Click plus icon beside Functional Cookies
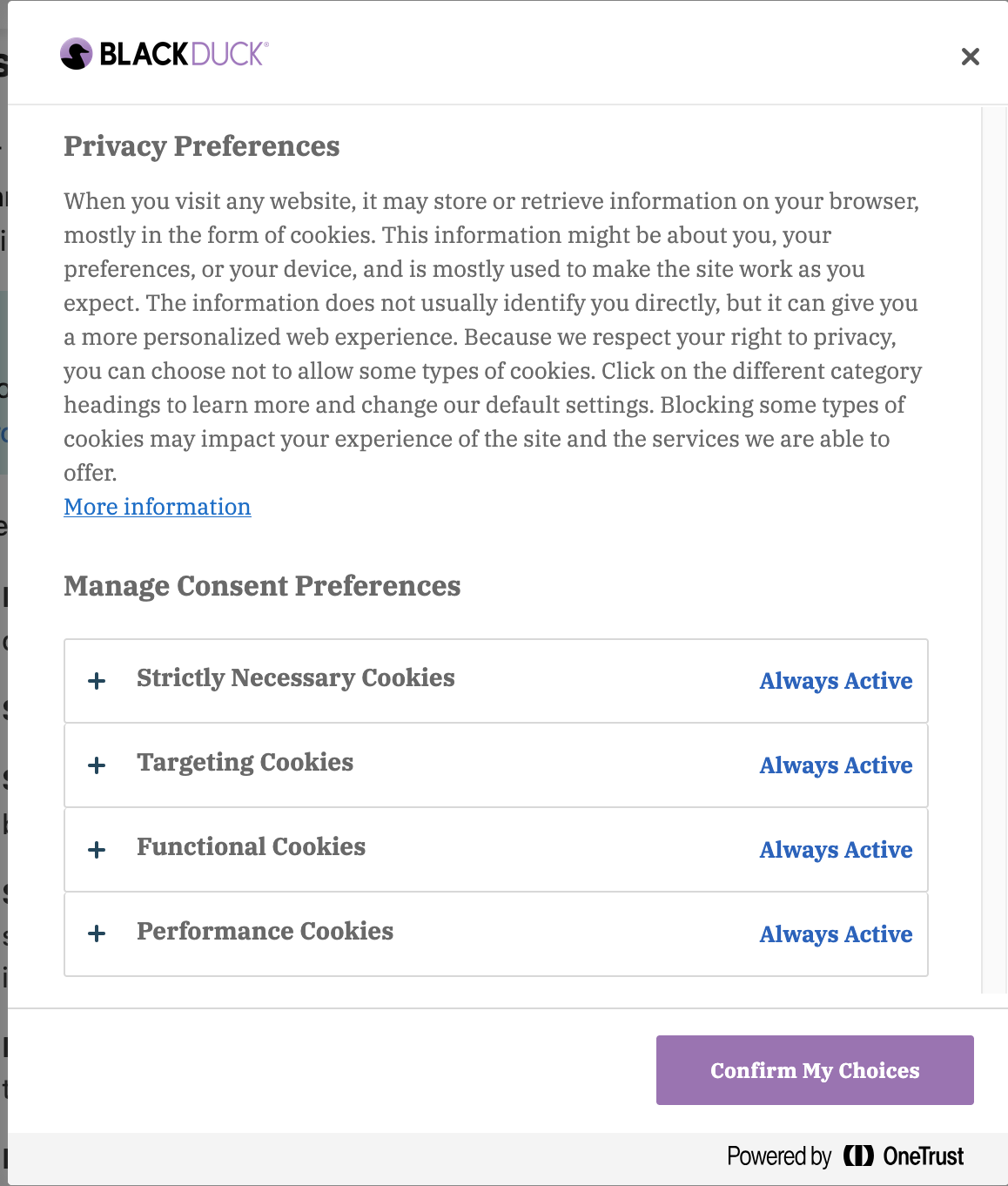This screenshot has height=1186, width=1008. pos(97,850)
